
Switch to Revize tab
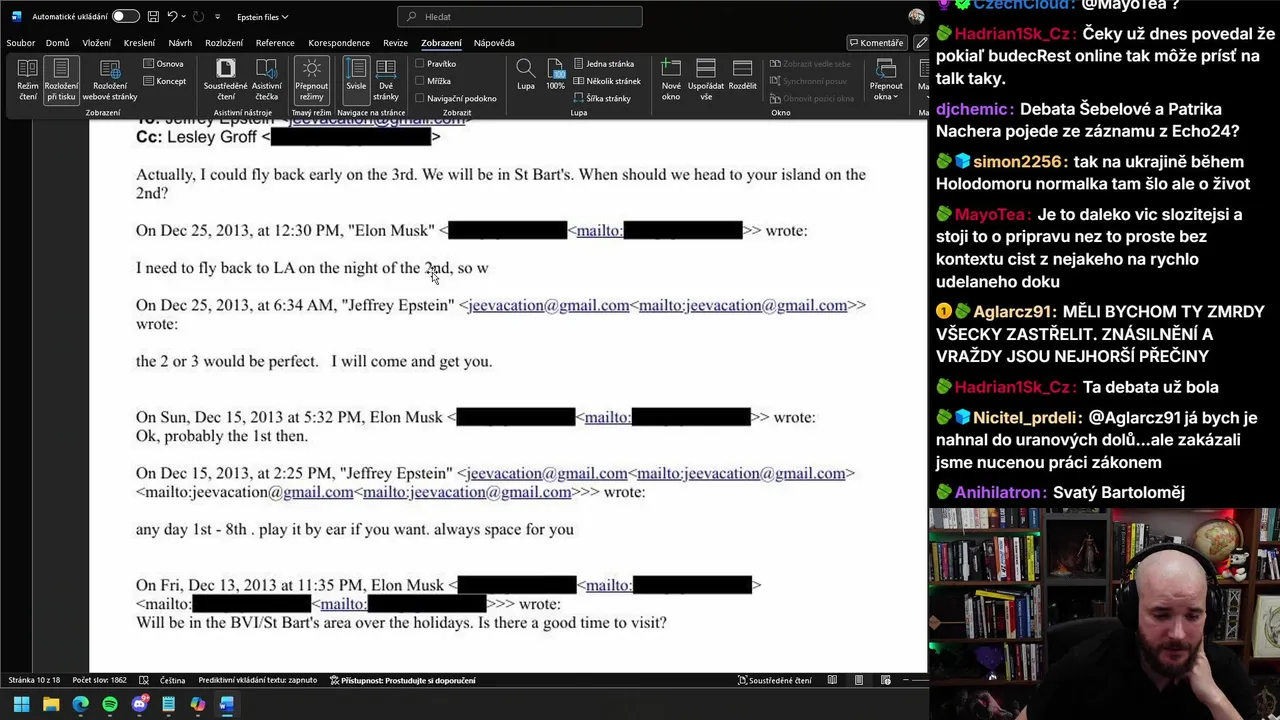(395, 43)
